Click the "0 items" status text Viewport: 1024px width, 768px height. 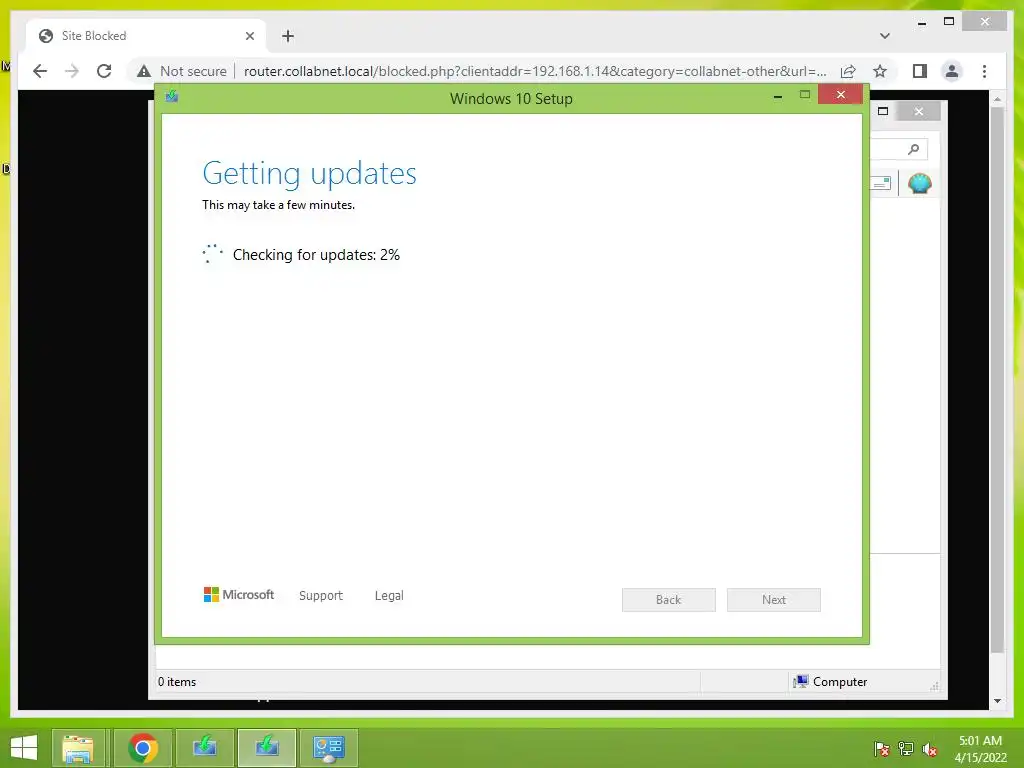[x=177, y=682]
